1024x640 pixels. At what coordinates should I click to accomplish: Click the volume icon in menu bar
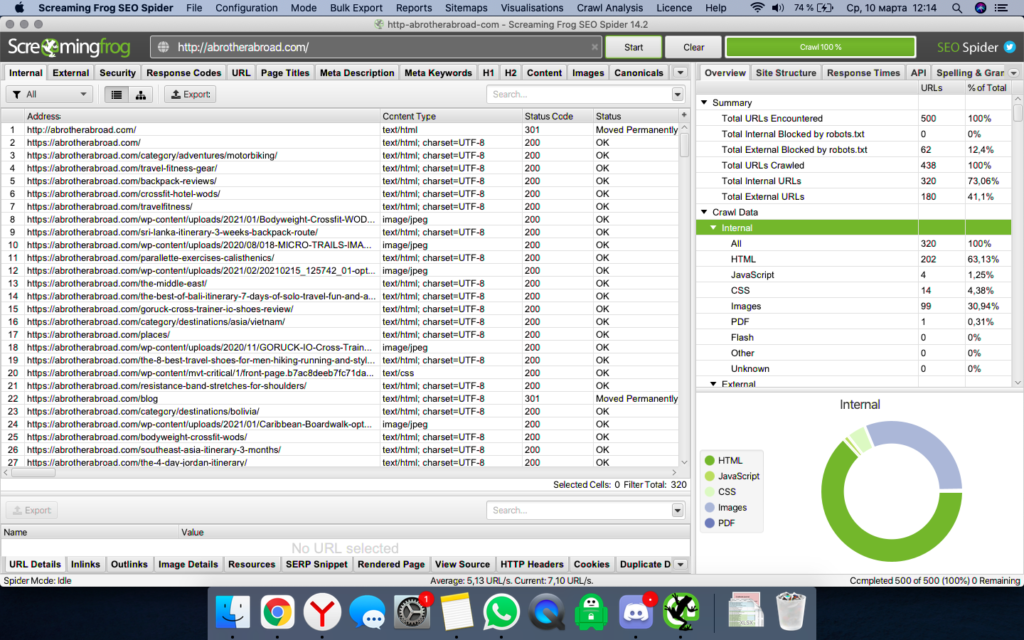coord(778,8)
